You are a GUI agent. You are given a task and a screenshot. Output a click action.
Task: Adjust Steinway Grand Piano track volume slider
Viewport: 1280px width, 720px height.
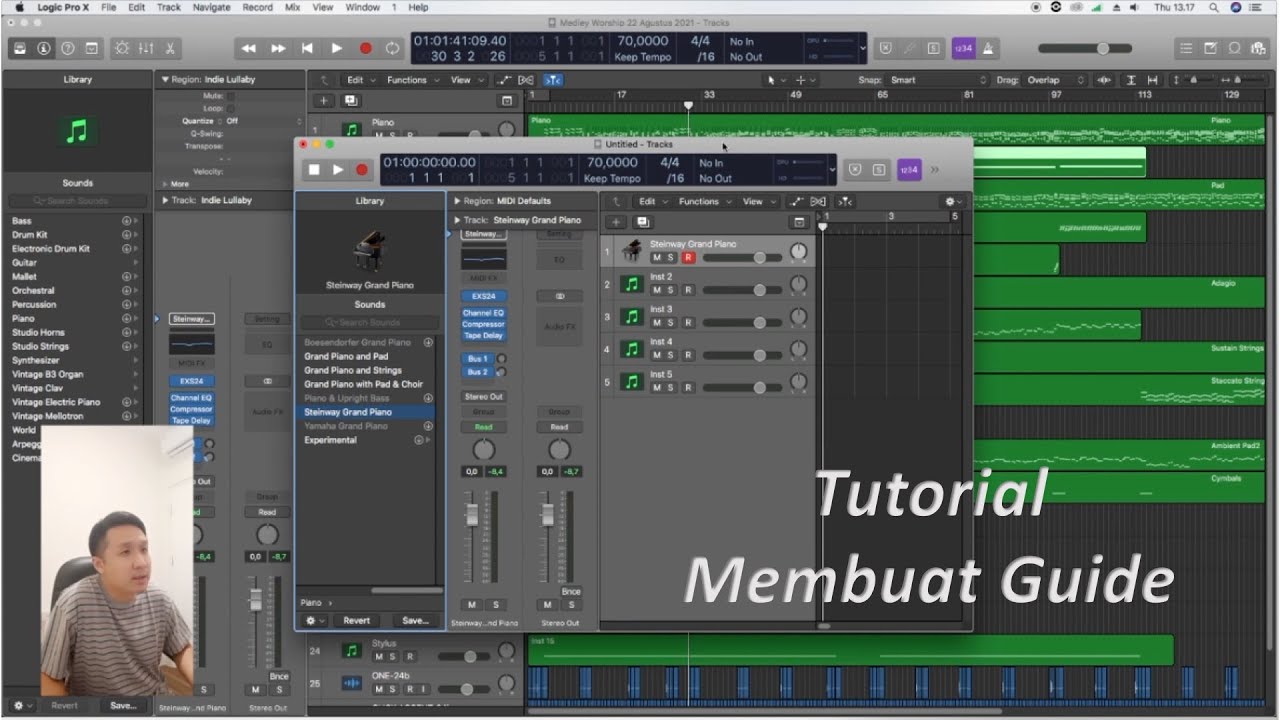pyautogui.click(x=743, y=258)
